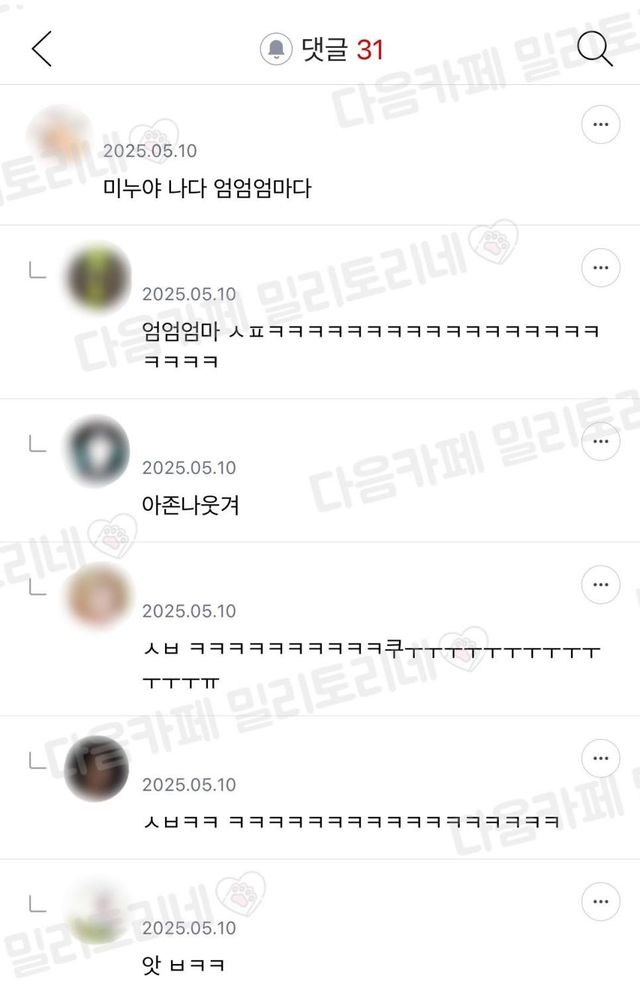The image size is (640, 1000).
Task: Open more options for 엄엄엄마 reply
Action: click(600, 267)
